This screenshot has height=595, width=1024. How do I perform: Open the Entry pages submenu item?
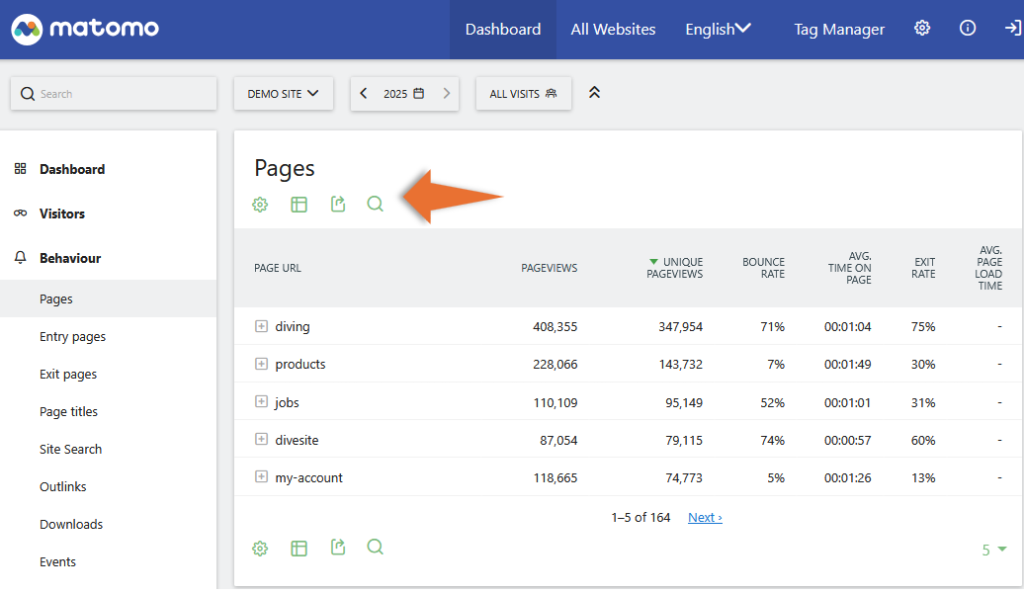72,336
